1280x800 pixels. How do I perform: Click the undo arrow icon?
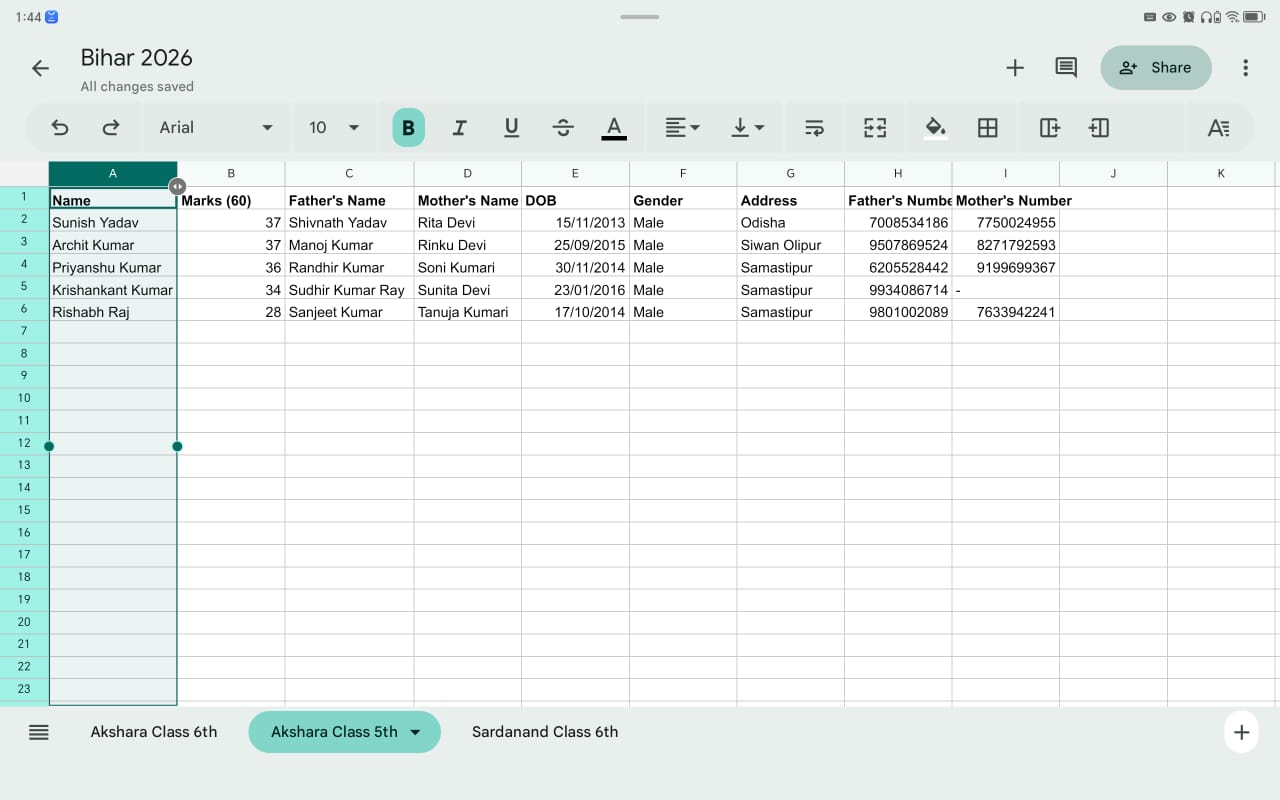click(x=60, y=127)
